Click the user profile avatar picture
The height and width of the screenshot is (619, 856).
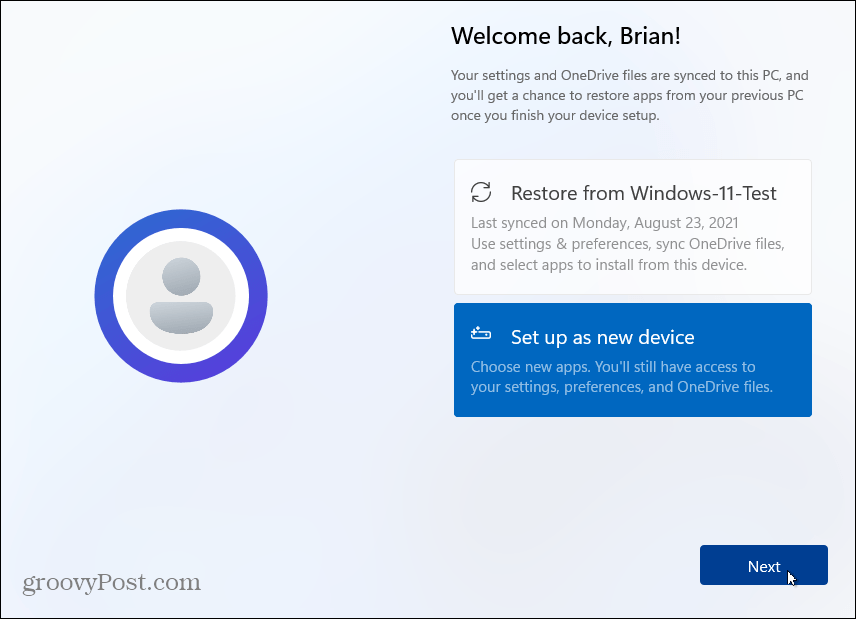[x=181, y=295]
